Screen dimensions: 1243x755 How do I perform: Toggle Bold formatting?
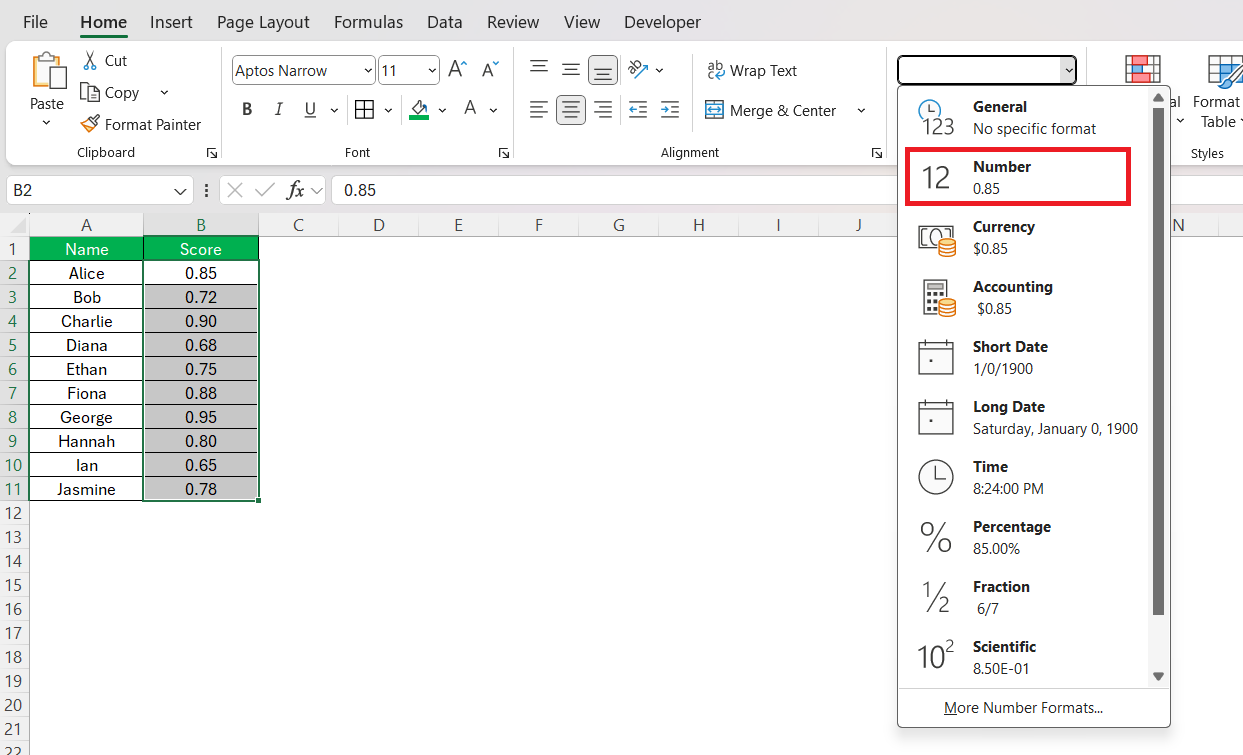pyautogui.click(x=247, y=110)
